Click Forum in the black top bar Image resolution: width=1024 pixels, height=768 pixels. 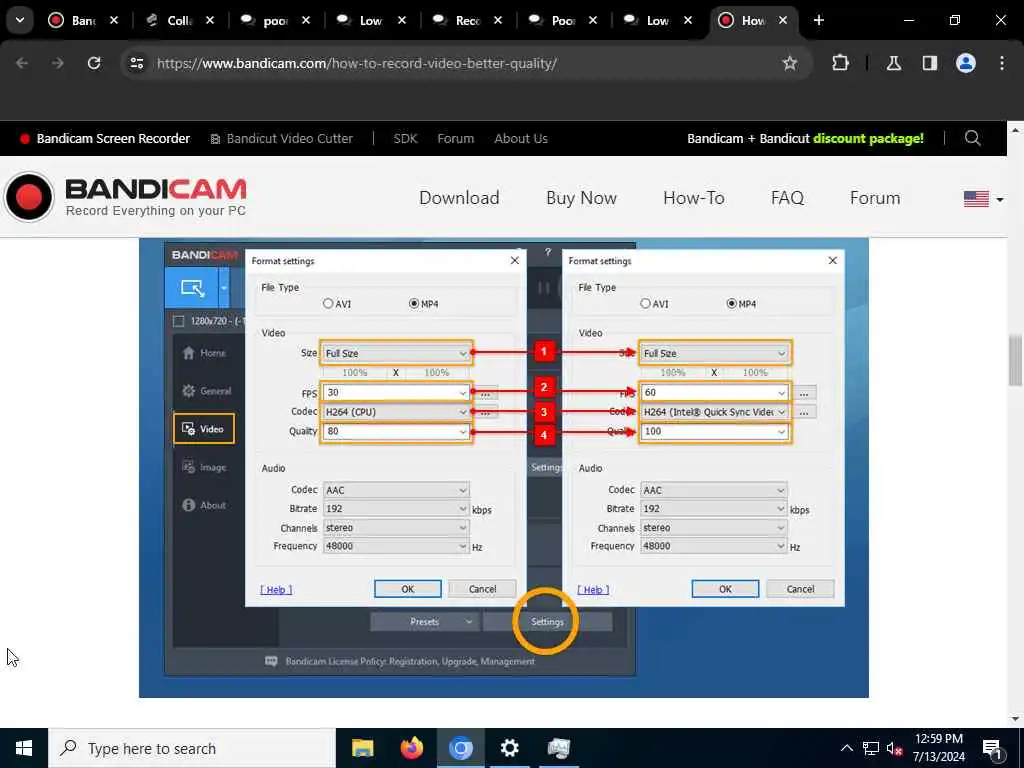455,138
